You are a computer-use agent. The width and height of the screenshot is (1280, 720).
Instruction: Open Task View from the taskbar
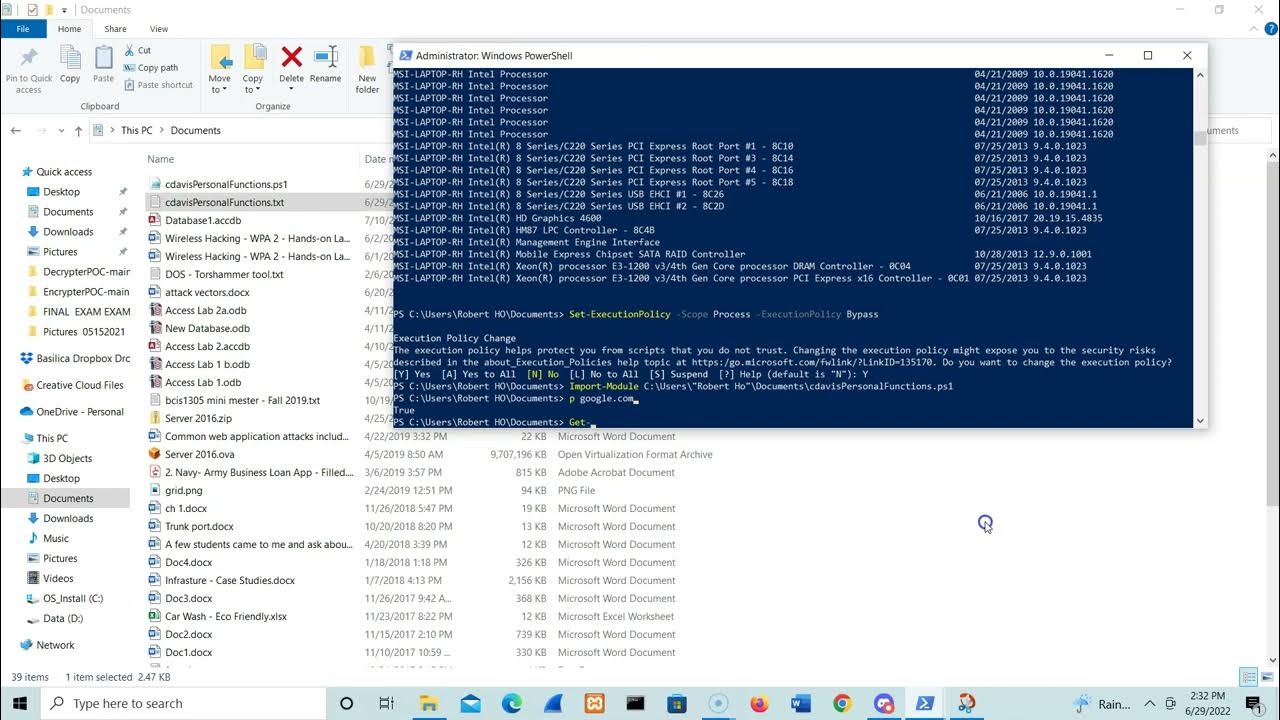[x=387, y=703]
